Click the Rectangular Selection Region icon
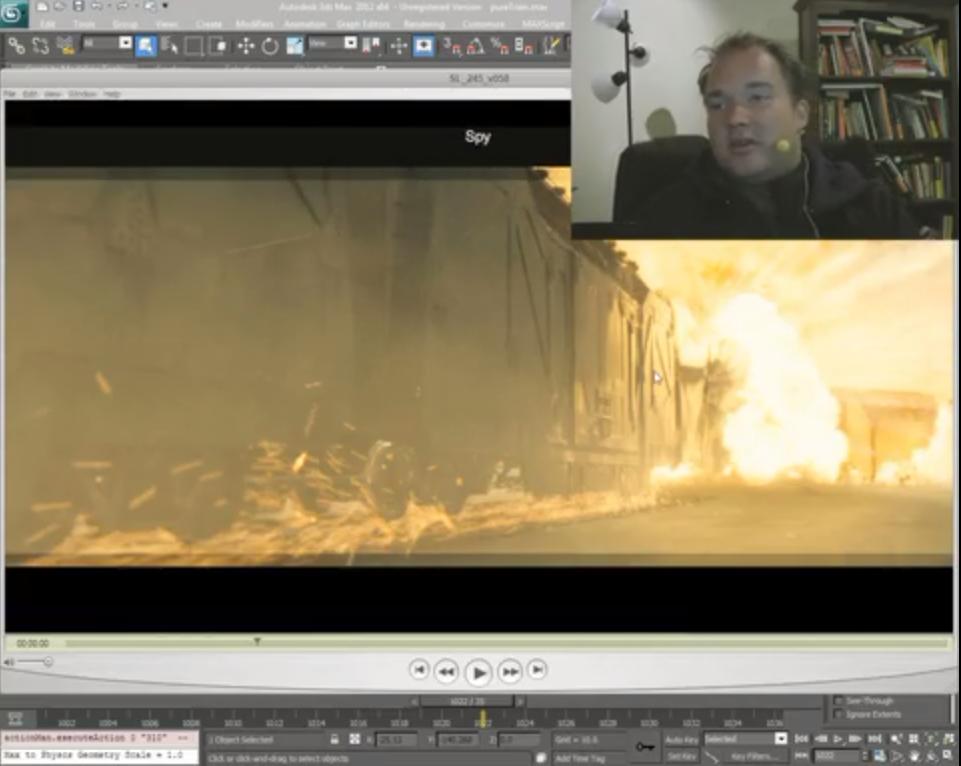This screenshot has width=961, height=766. tap(194, 46)
